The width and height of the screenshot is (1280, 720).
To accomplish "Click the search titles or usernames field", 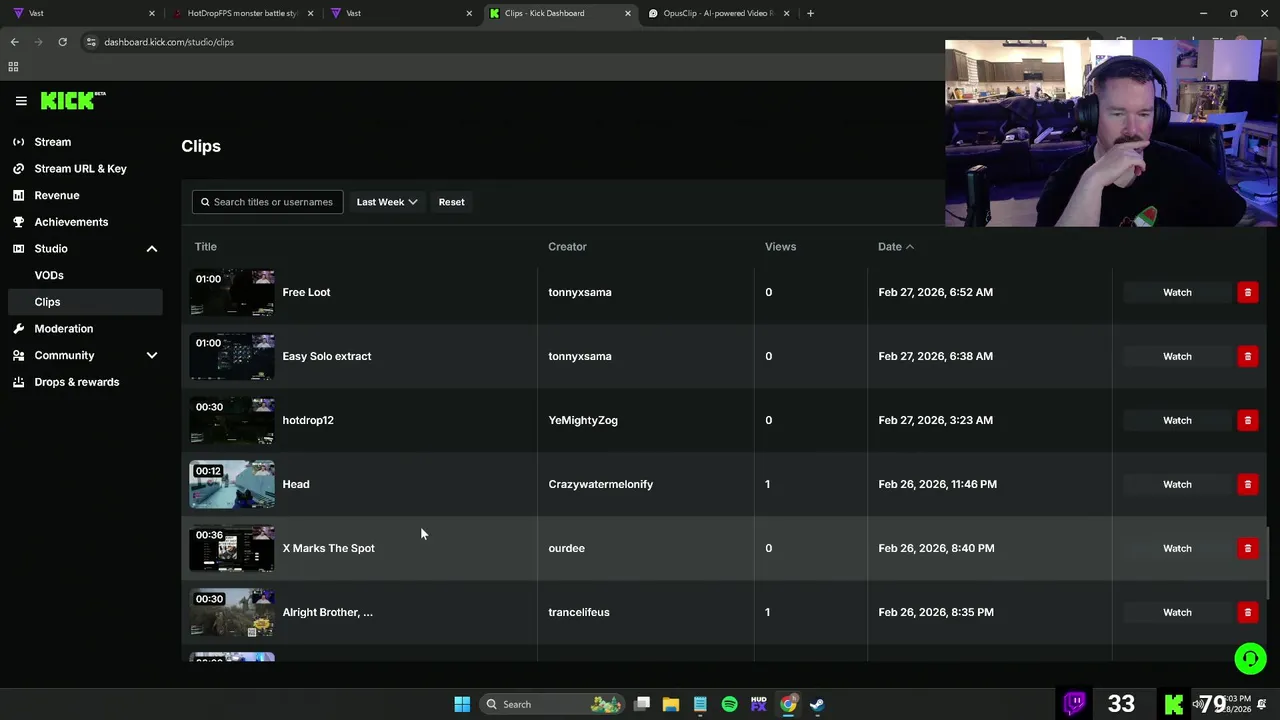I will [267, 202].
